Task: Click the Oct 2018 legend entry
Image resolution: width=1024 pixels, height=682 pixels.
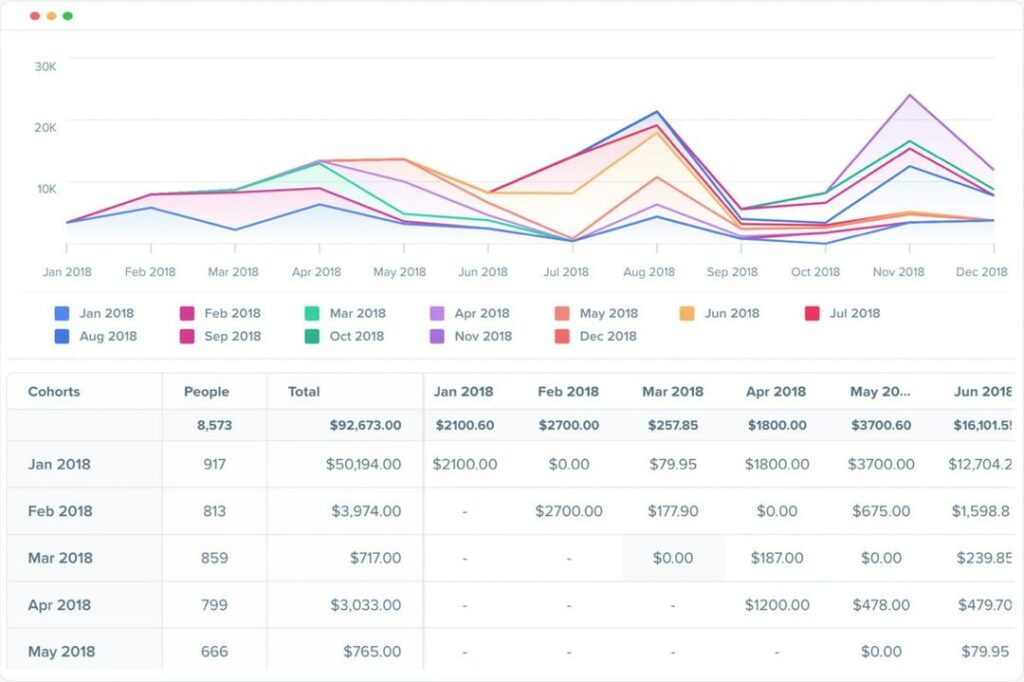Action: click(x=345, y=336)
